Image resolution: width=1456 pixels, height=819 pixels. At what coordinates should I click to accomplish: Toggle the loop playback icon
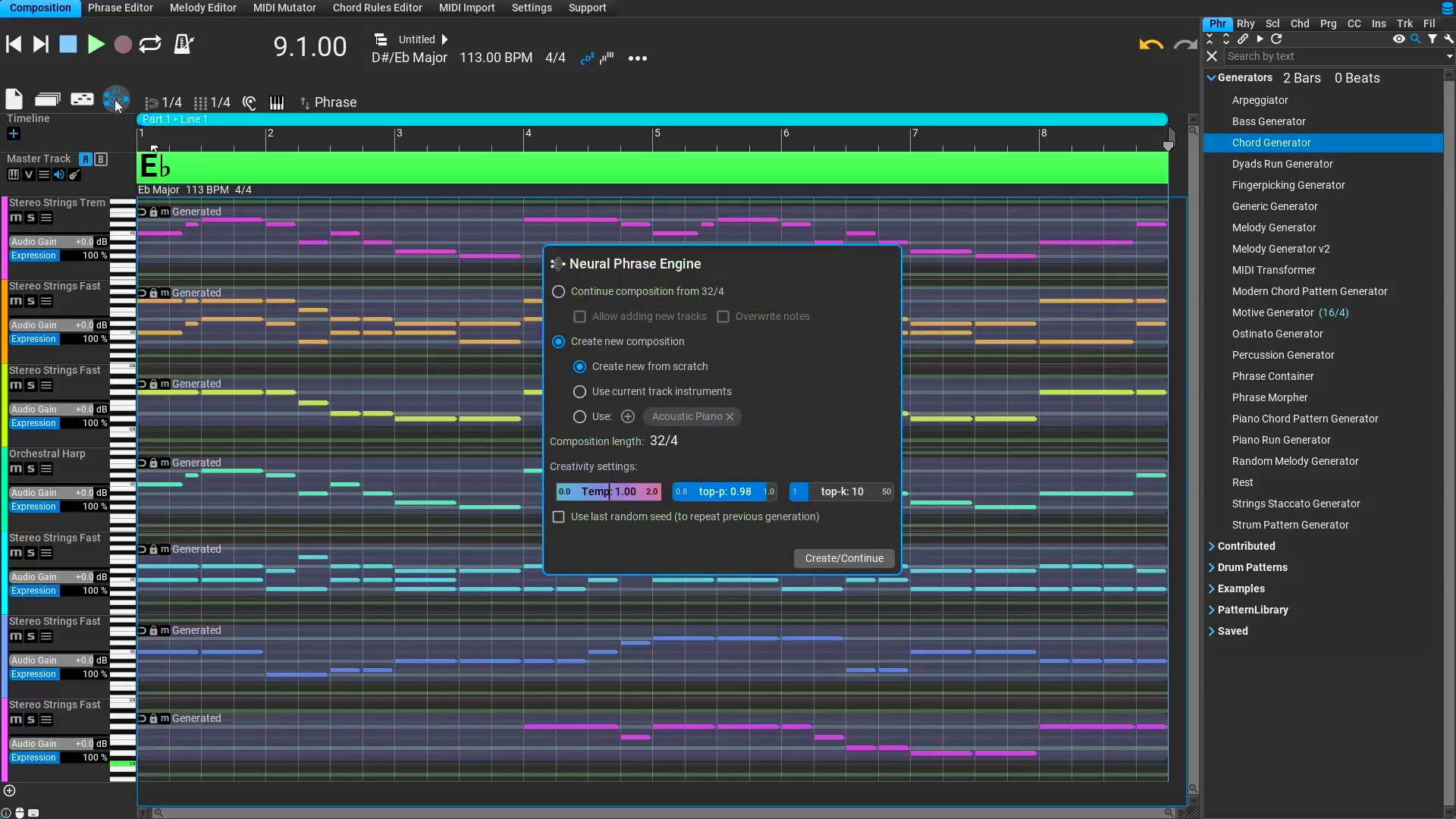click(x=150, y=45)
